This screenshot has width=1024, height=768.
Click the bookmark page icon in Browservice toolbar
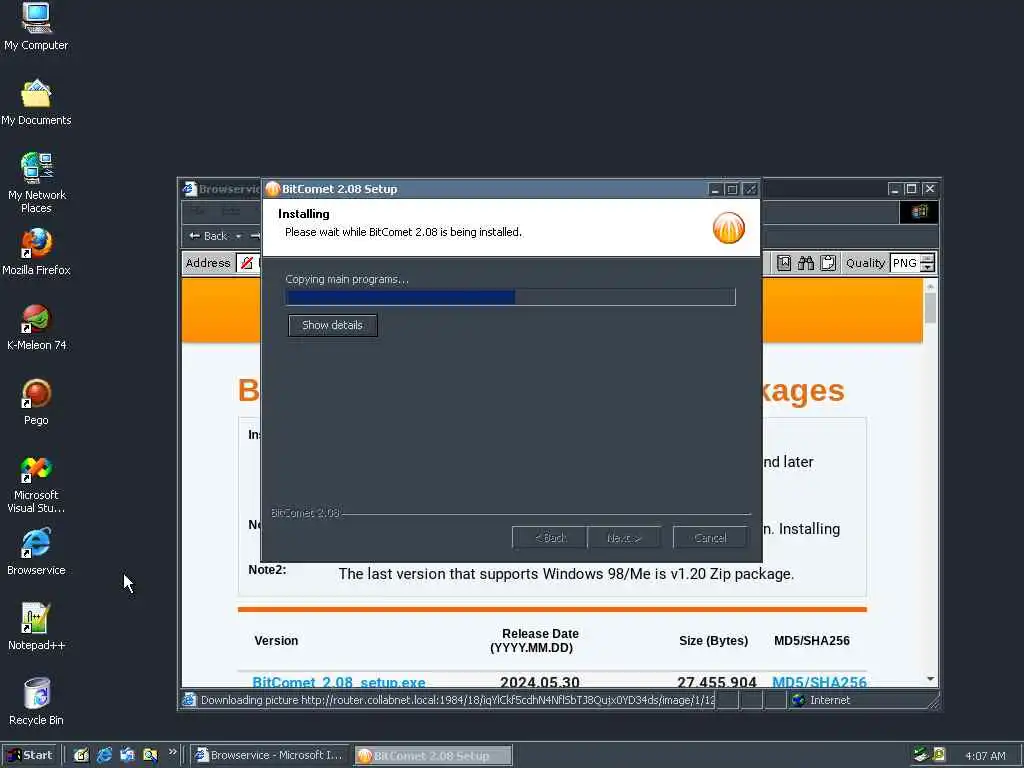784,263
